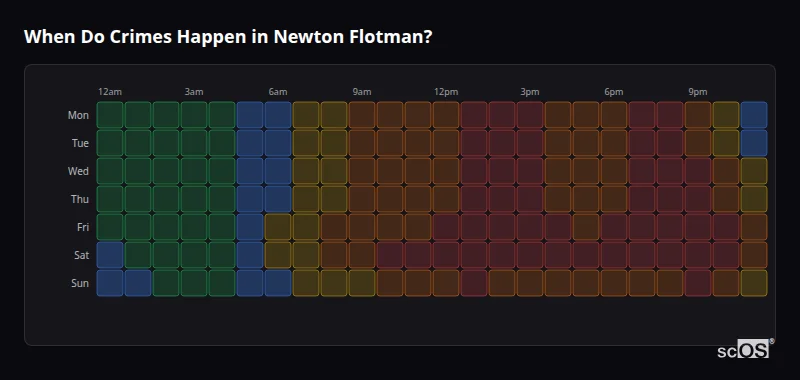Click the Friday 3pm heatmap cell
Screen dimensions: 800x380
tap(530, 227)
